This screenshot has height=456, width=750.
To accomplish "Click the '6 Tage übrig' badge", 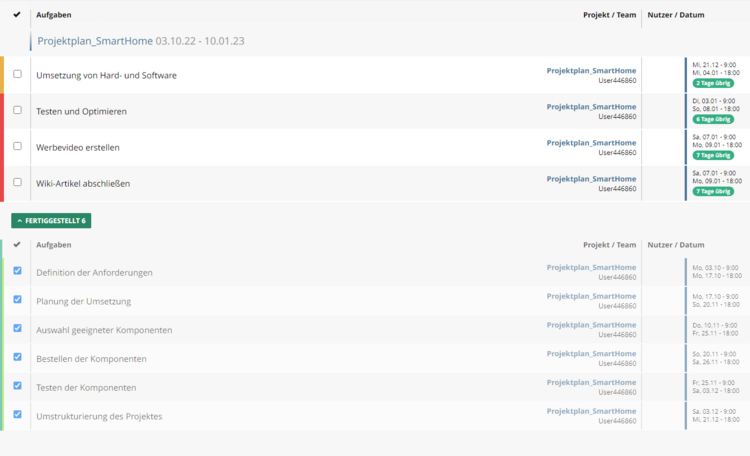I will tap(712, 119).
